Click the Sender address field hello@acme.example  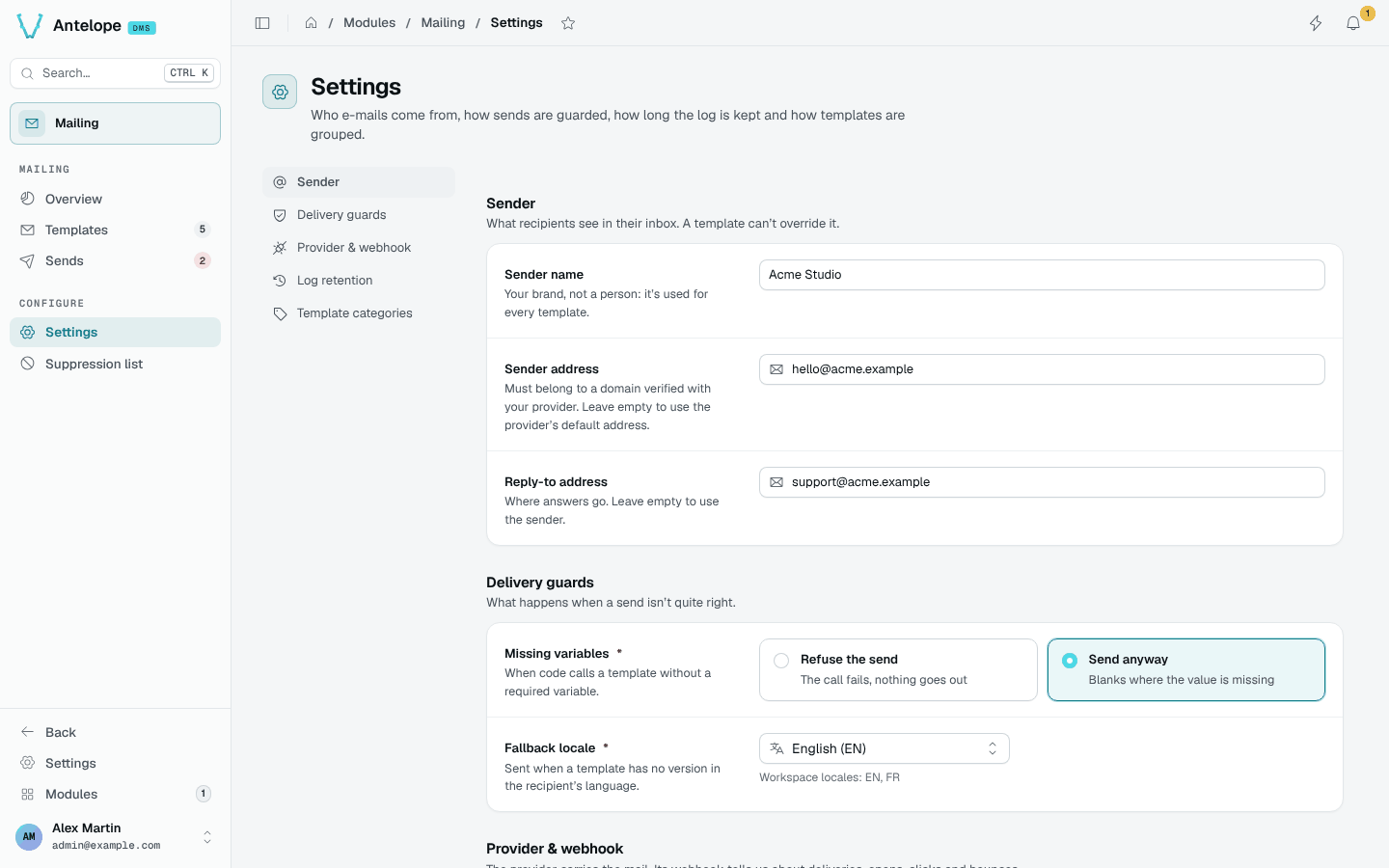coord(1042,369)
